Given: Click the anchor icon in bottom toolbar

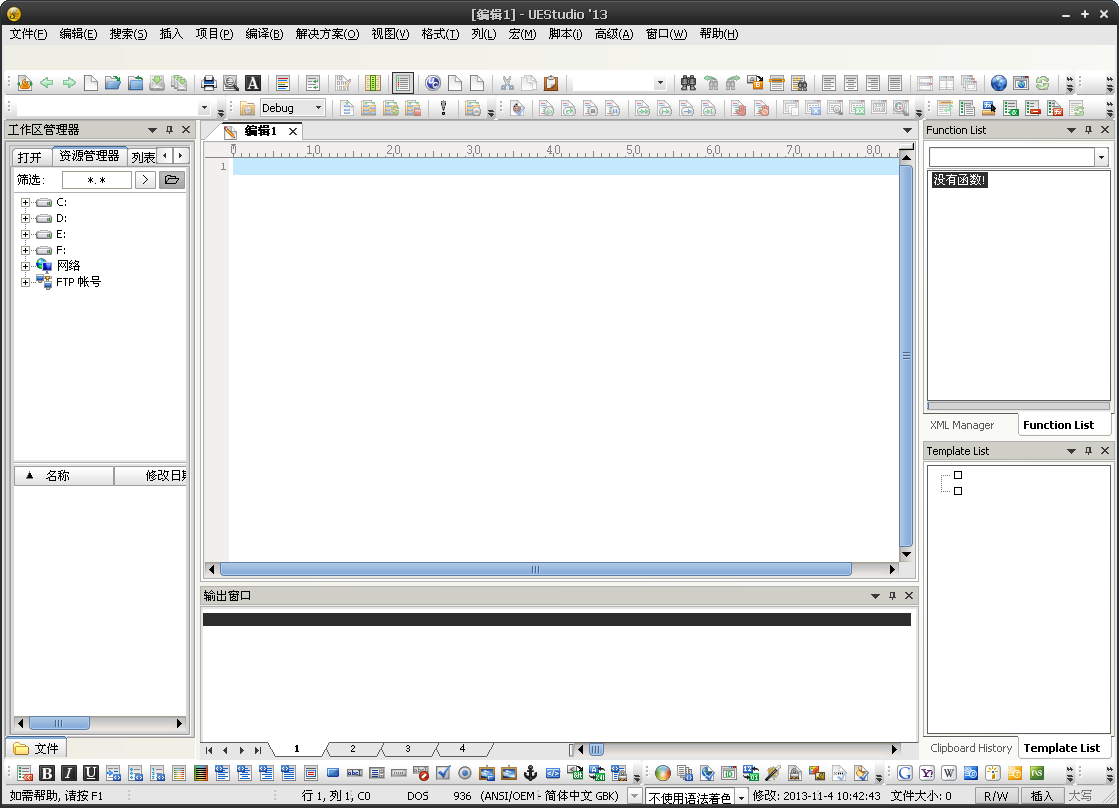Looking at the screenshot, I should [x=531, y=773].
